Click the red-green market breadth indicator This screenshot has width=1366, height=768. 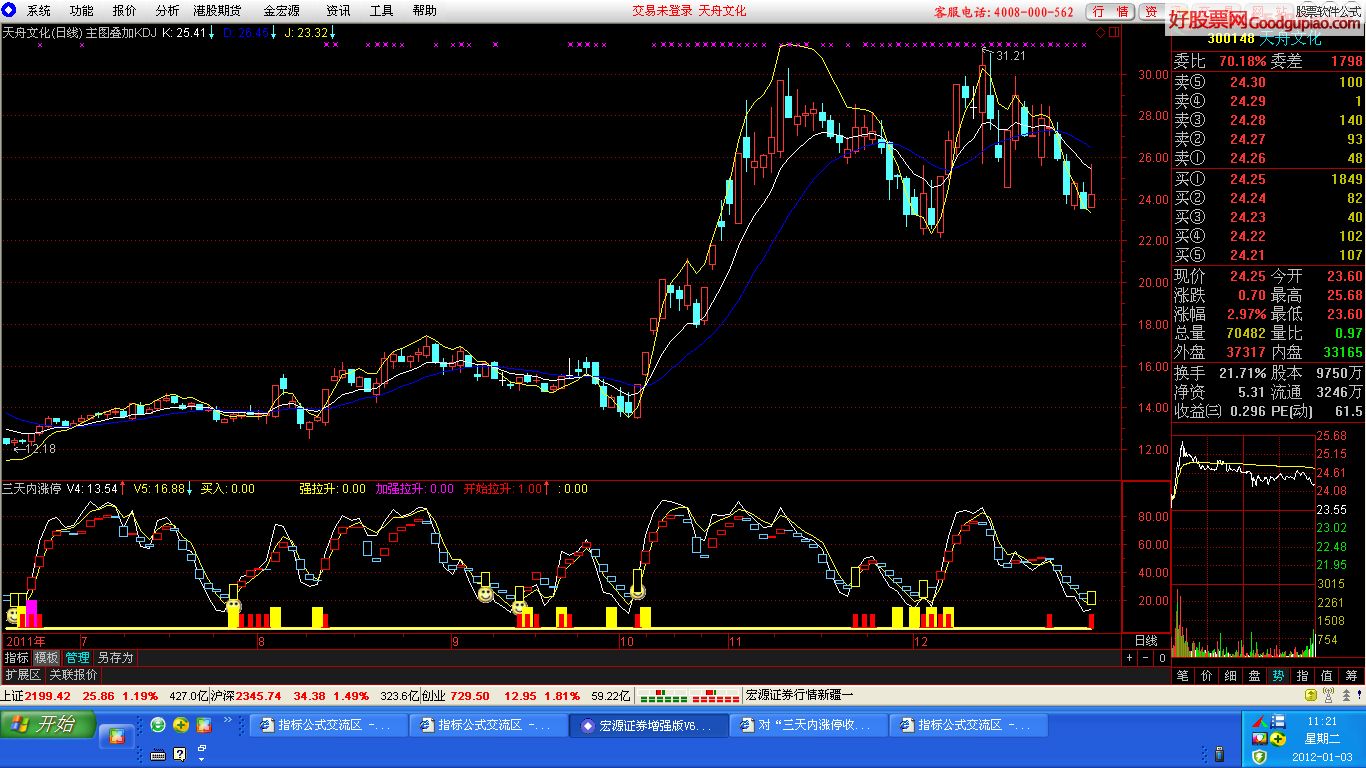tap(690, 695)
